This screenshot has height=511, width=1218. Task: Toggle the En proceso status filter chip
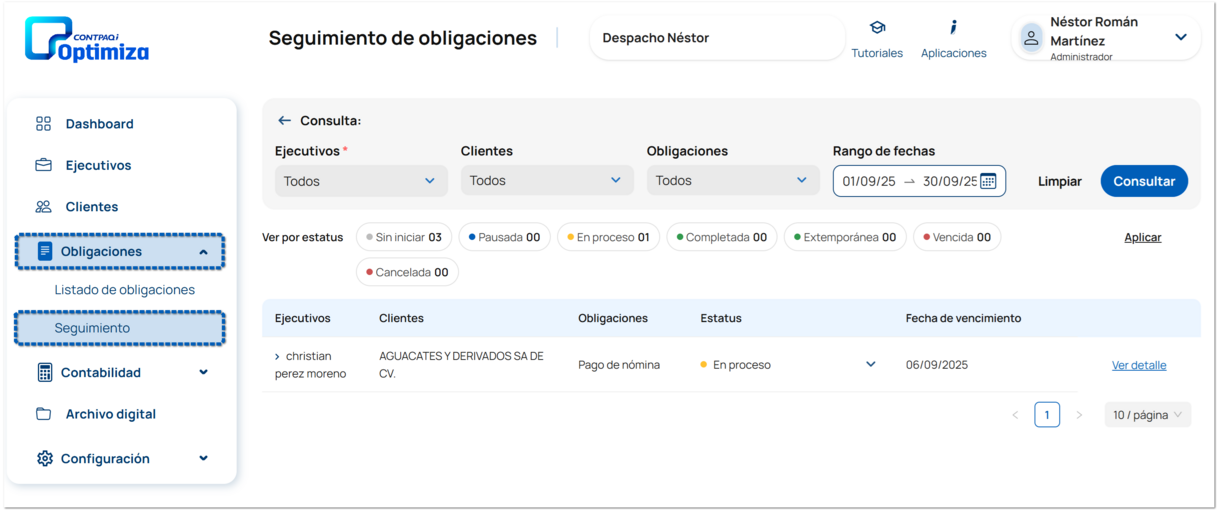608,237
